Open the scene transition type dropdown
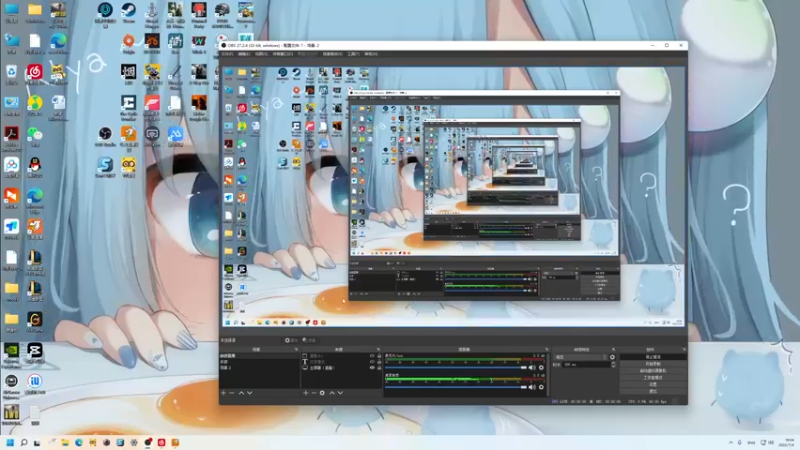 pos(581,357)
